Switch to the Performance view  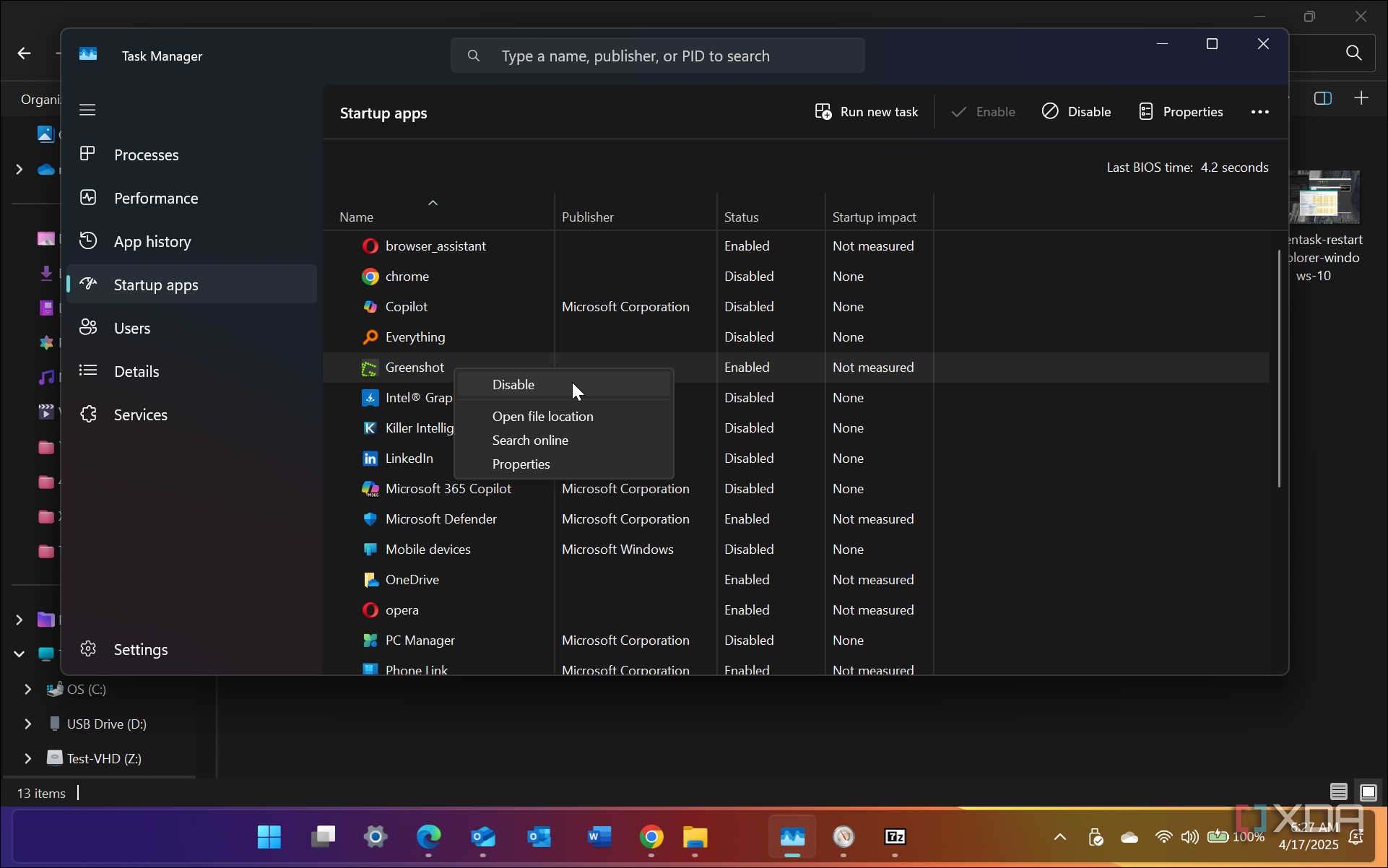pyautogui.click(x=155, y=199)
